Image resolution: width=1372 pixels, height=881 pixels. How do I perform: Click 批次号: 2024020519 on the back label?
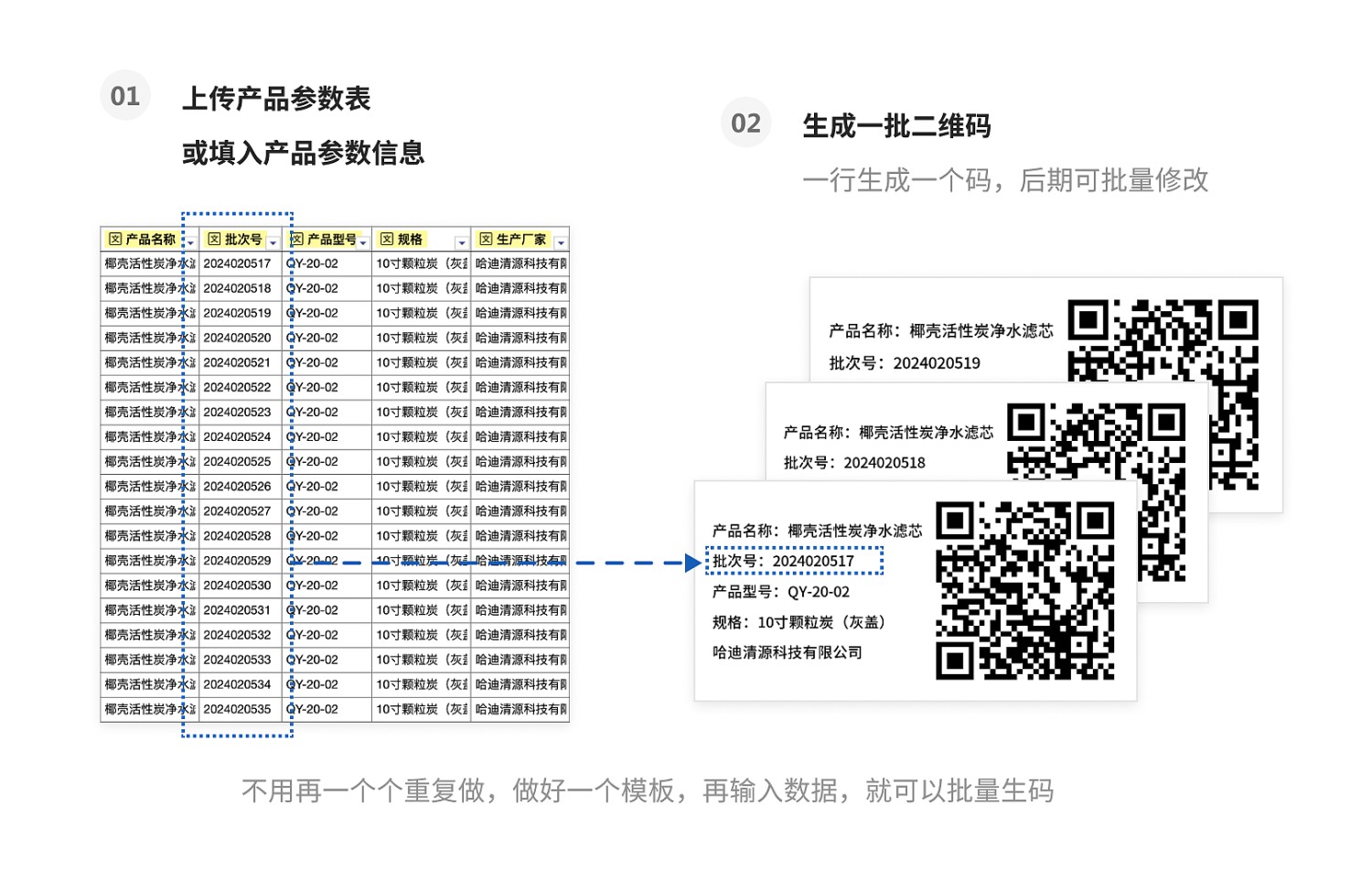(x=905, y=363)
